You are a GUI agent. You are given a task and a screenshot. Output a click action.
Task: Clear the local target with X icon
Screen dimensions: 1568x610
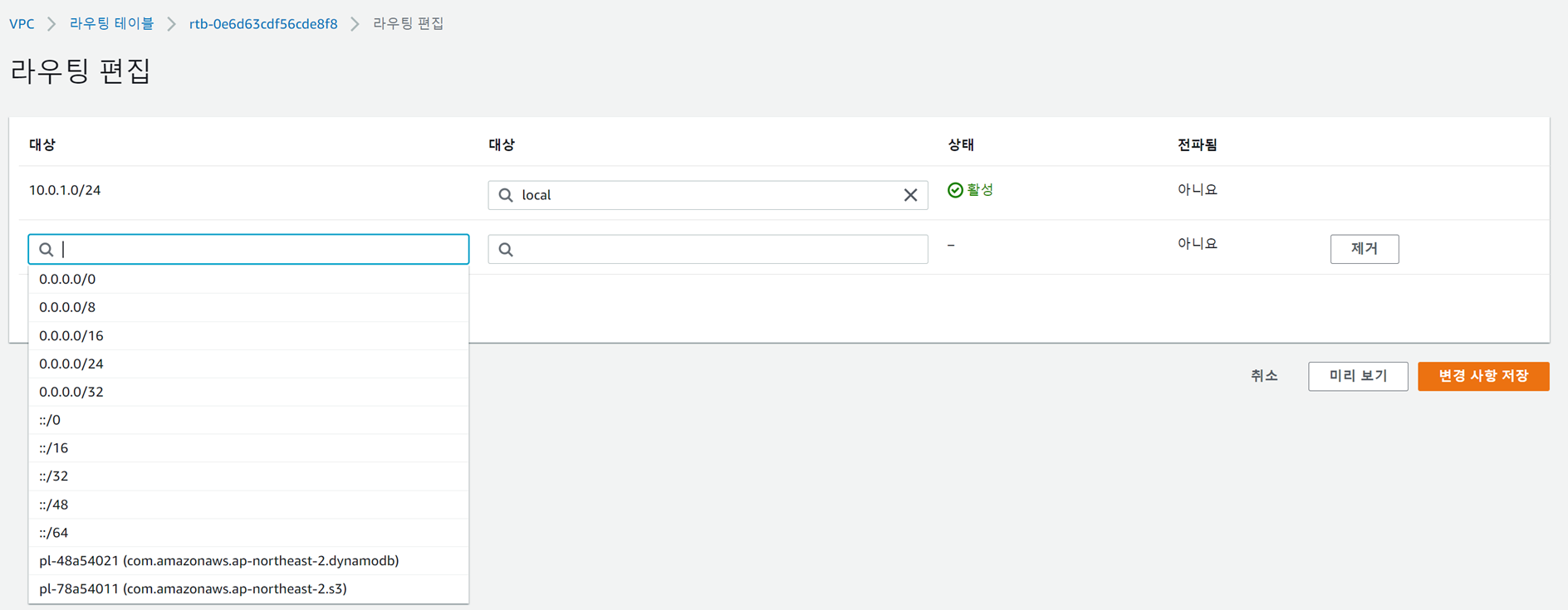910,195
